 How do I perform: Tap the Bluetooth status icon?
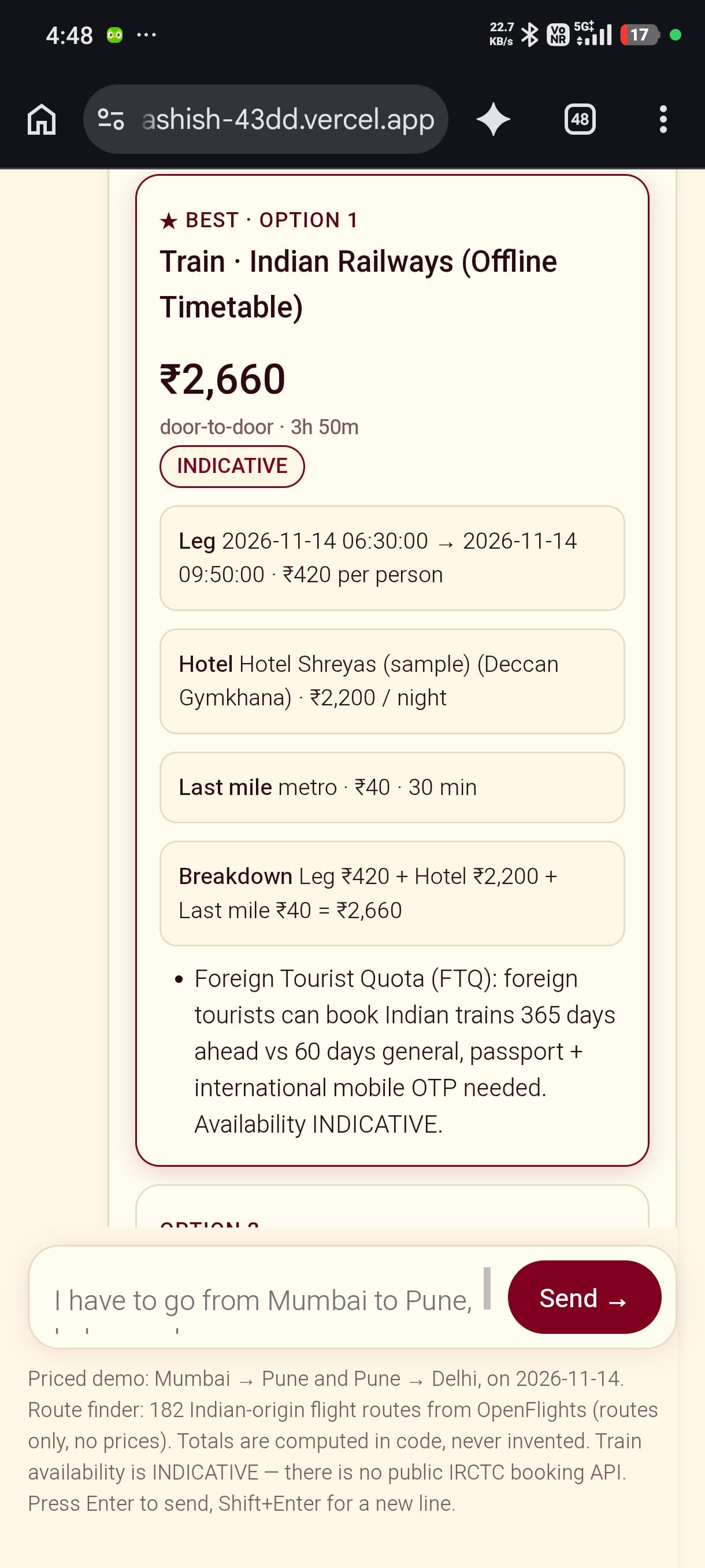pyautogui.click(x=530, y=35)
